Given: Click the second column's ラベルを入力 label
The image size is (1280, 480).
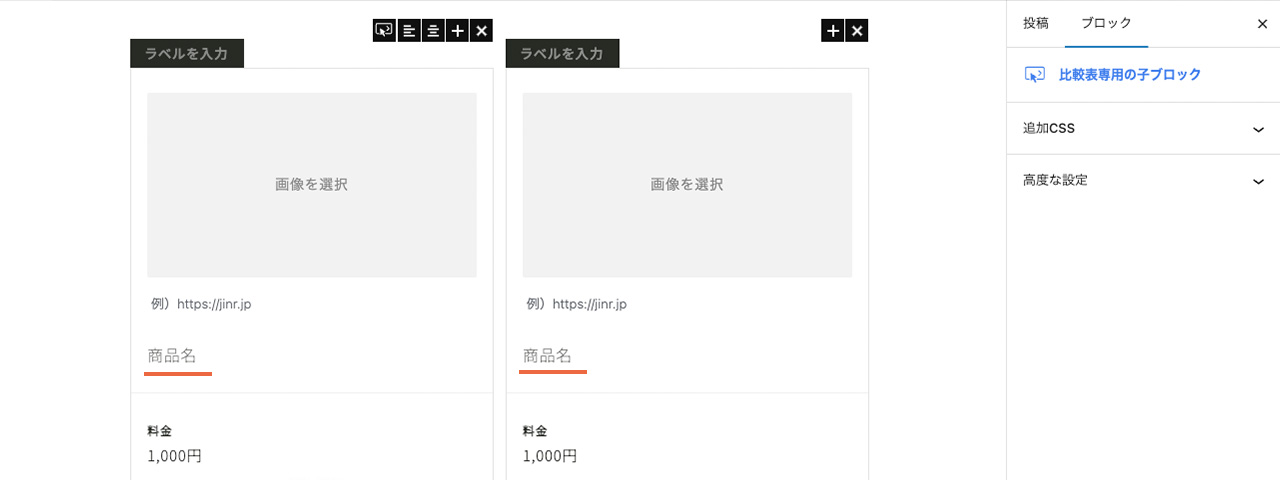Looking at the screenshot, I should 562,54.
